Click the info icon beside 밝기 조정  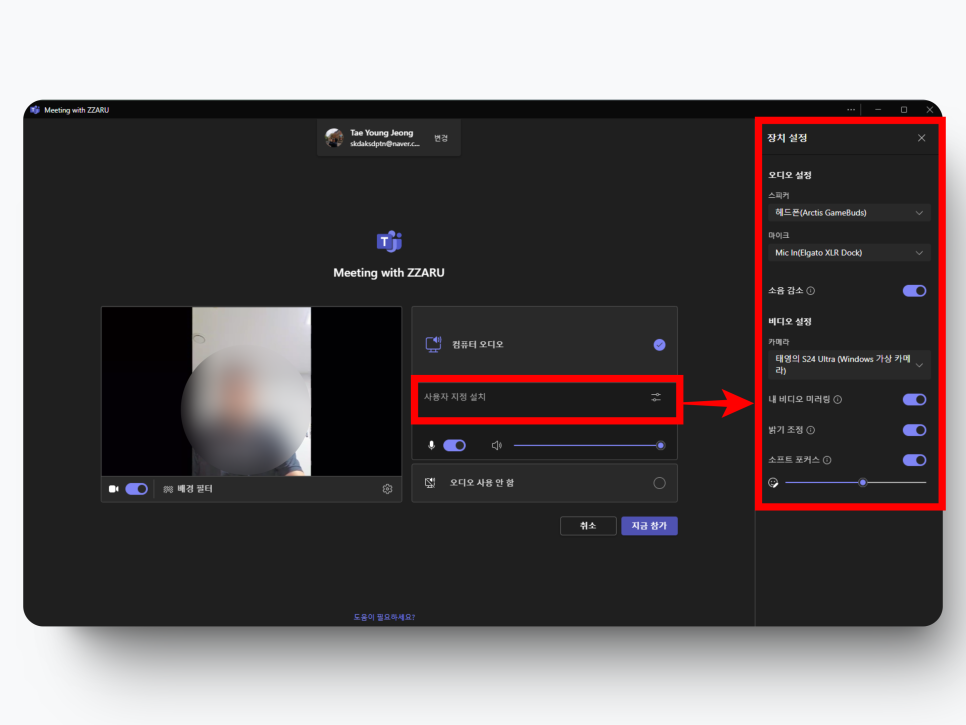(x=811, y=430)
